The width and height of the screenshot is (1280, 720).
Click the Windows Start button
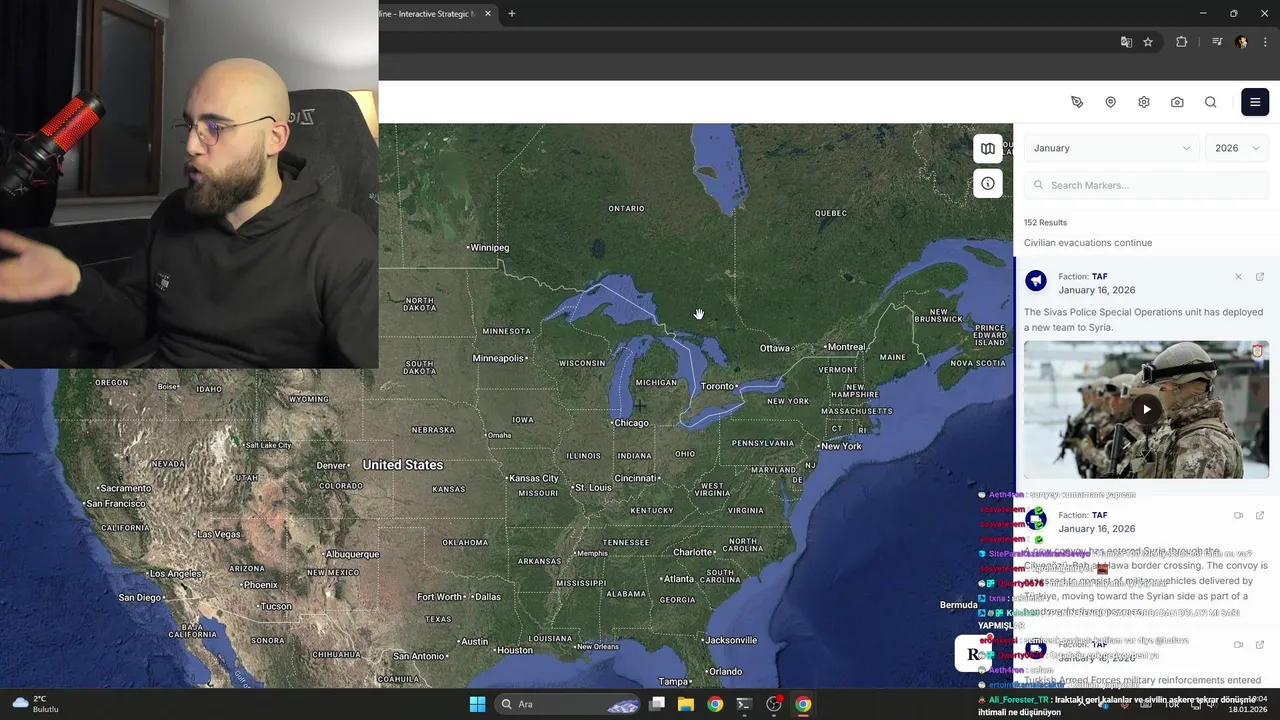(x=477, y=704)
